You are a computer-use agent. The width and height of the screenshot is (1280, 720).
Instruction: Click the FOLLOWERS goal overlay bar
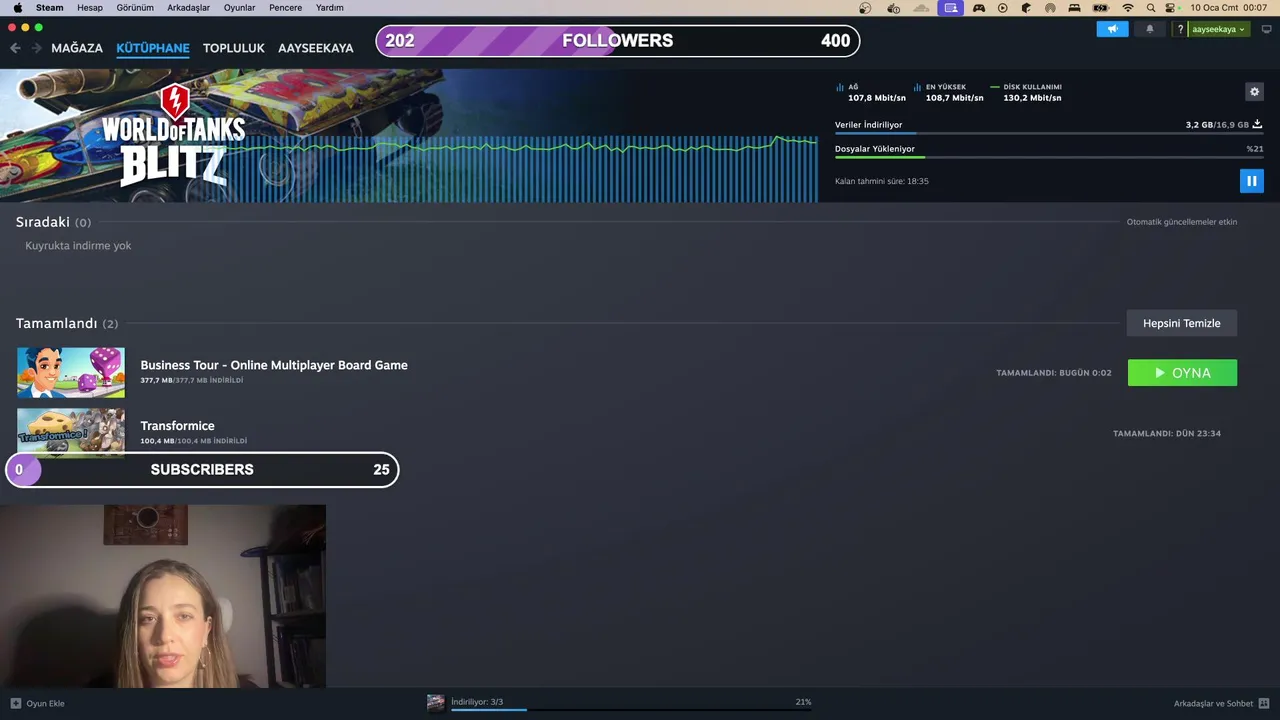[x=618, y=41]
